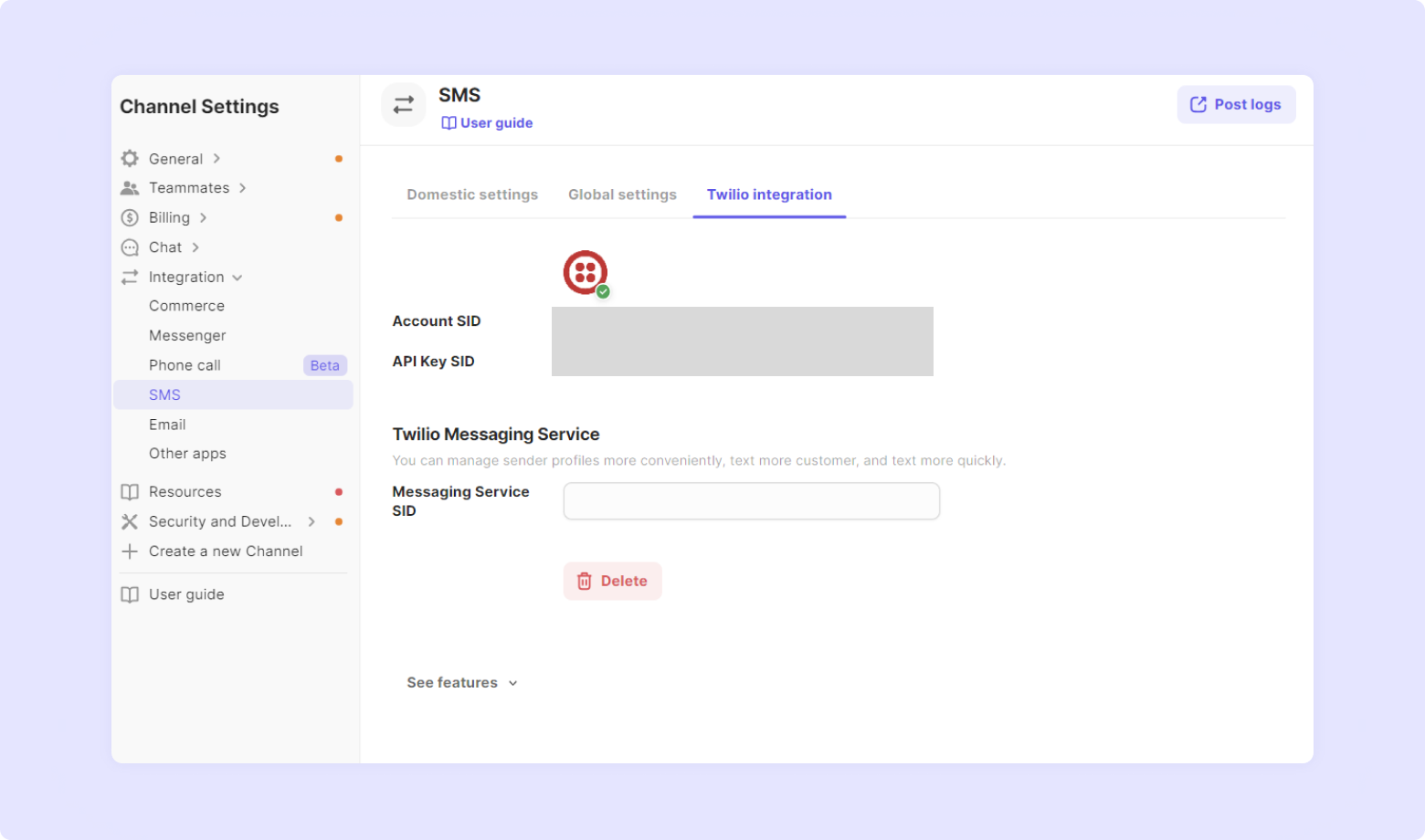Select SMS in the sidebar
This screenshot has height=840, width=1425.
233,395
